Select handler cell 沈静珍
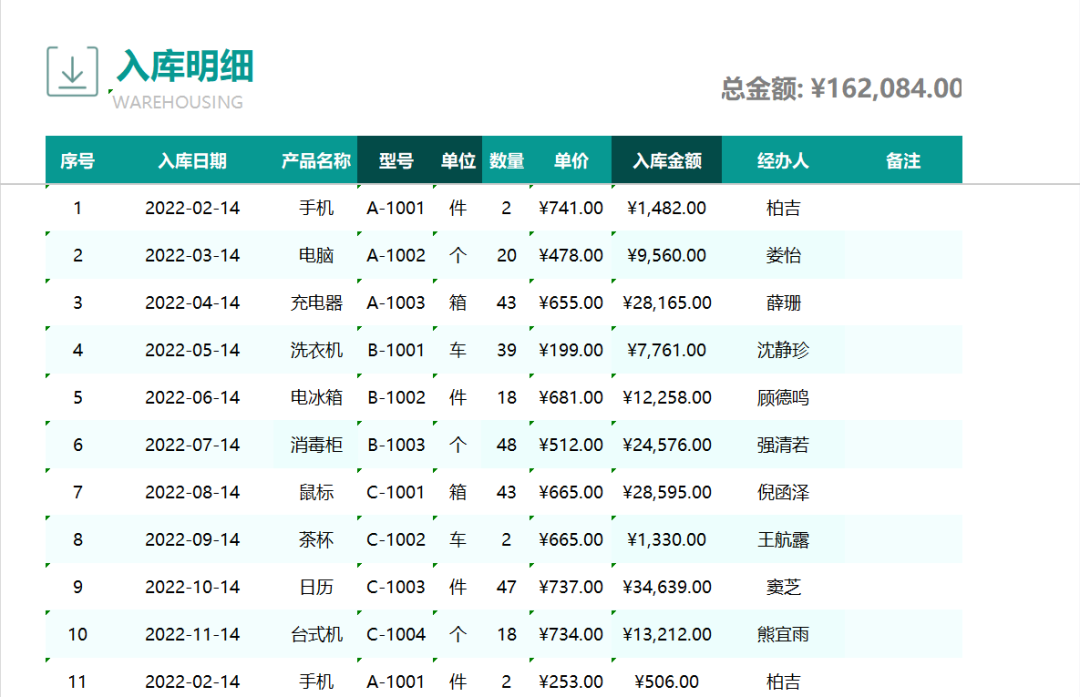The height and width of the screenshot is (697, 1080). point(783,350)
